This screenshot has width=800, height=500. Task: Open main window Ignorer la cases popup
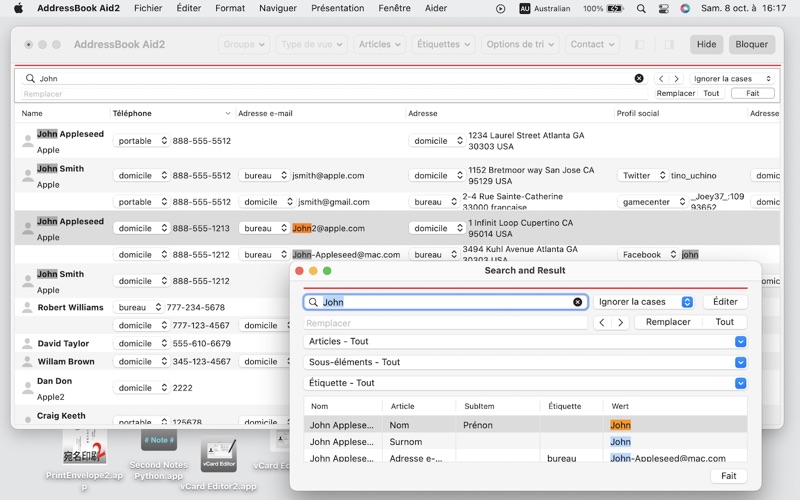pos(732,79)
